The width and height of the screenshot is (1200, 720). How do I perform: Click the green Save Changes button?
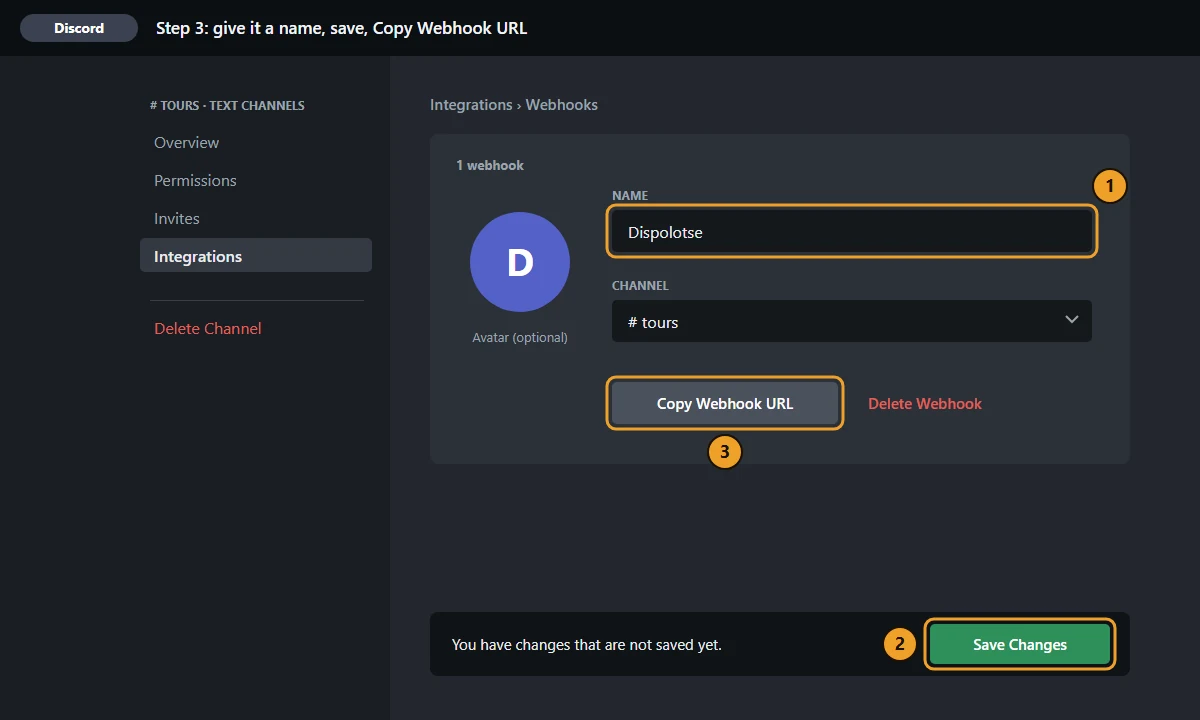pyautogui.click(x=1020, y=644)
